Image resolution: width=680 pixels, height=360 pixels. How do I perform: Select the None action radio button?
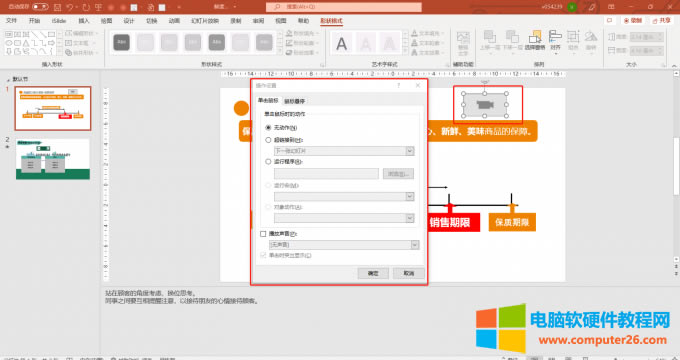268,128
